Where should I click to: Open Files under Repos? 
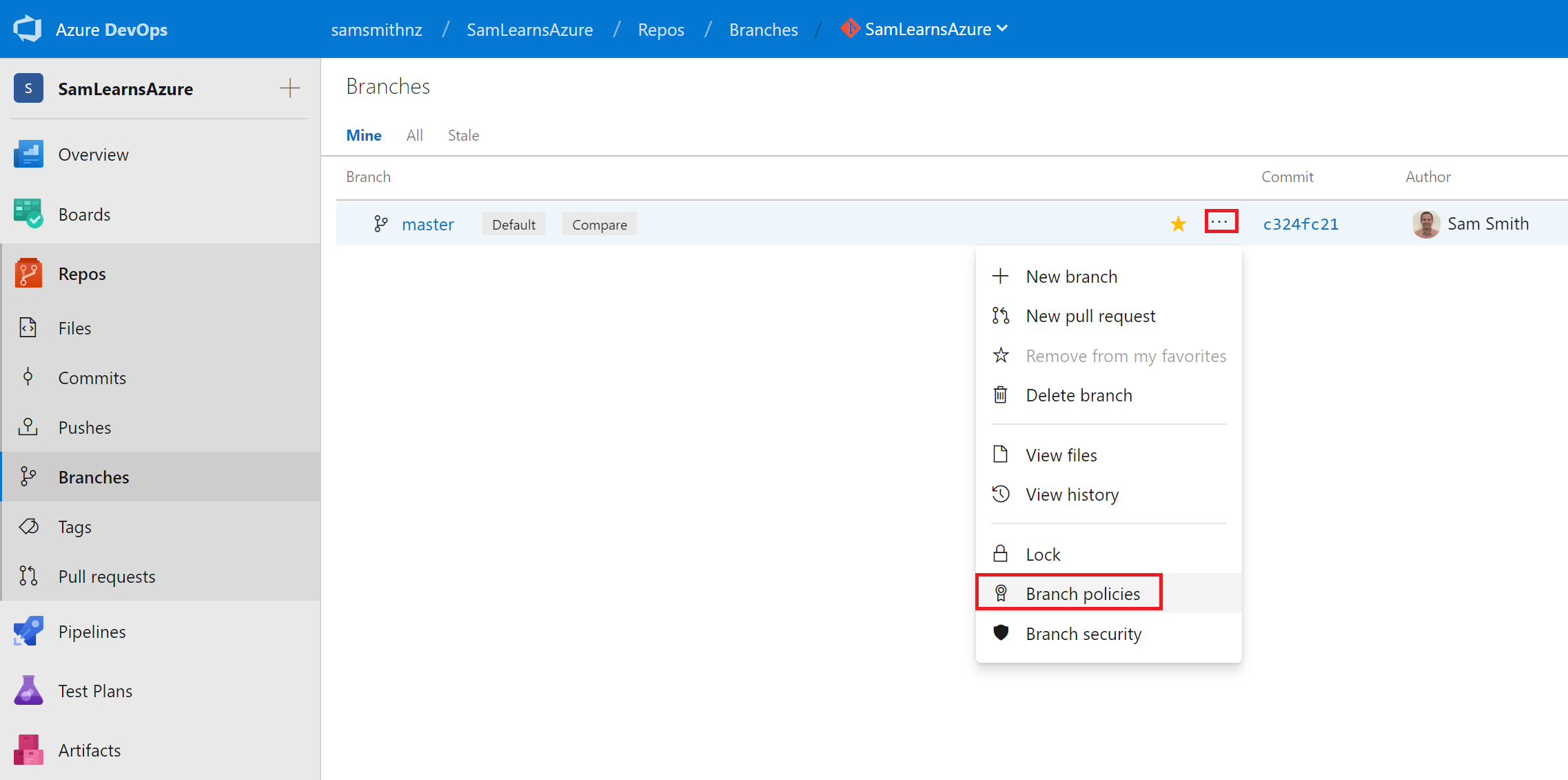(74, 328)
